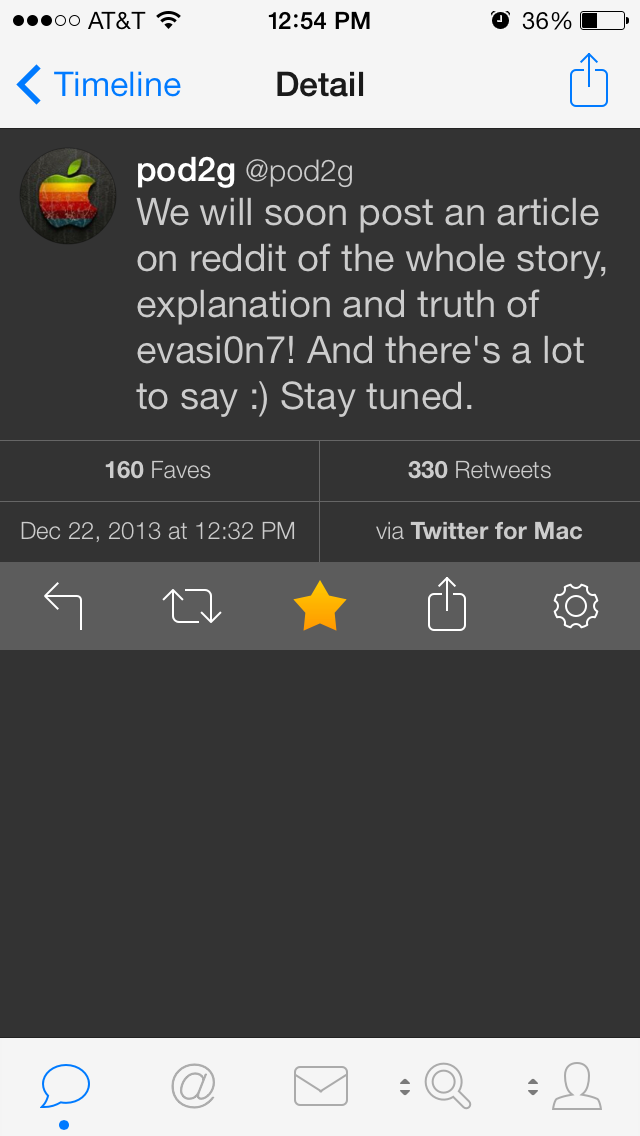Switch to the Mentions tab
Screen dimensions: 640x1136
pos(193,1086)
